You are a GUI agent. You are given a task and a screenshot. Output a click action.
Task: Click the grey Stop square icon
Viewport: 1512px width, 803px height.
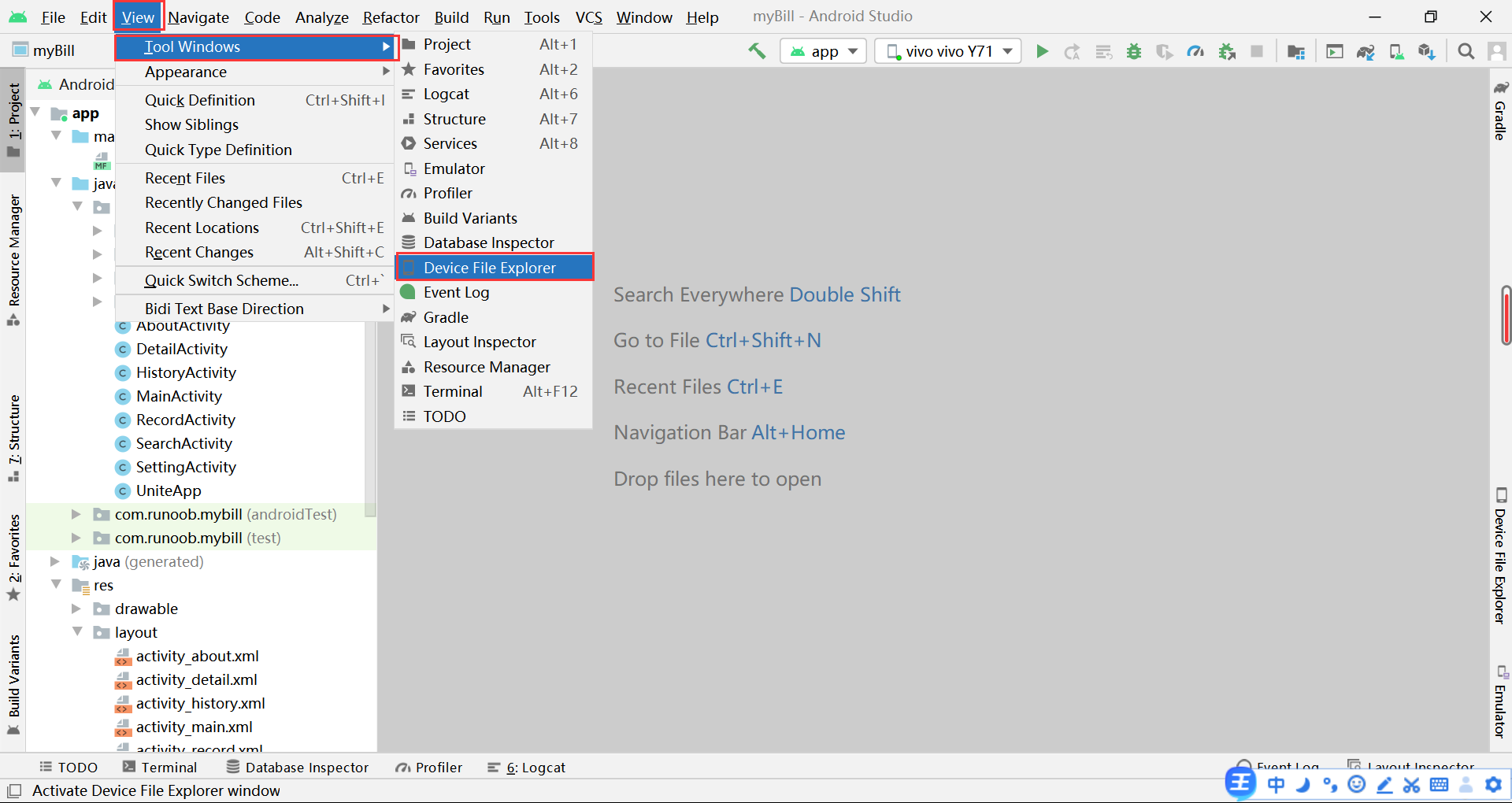1257,52
